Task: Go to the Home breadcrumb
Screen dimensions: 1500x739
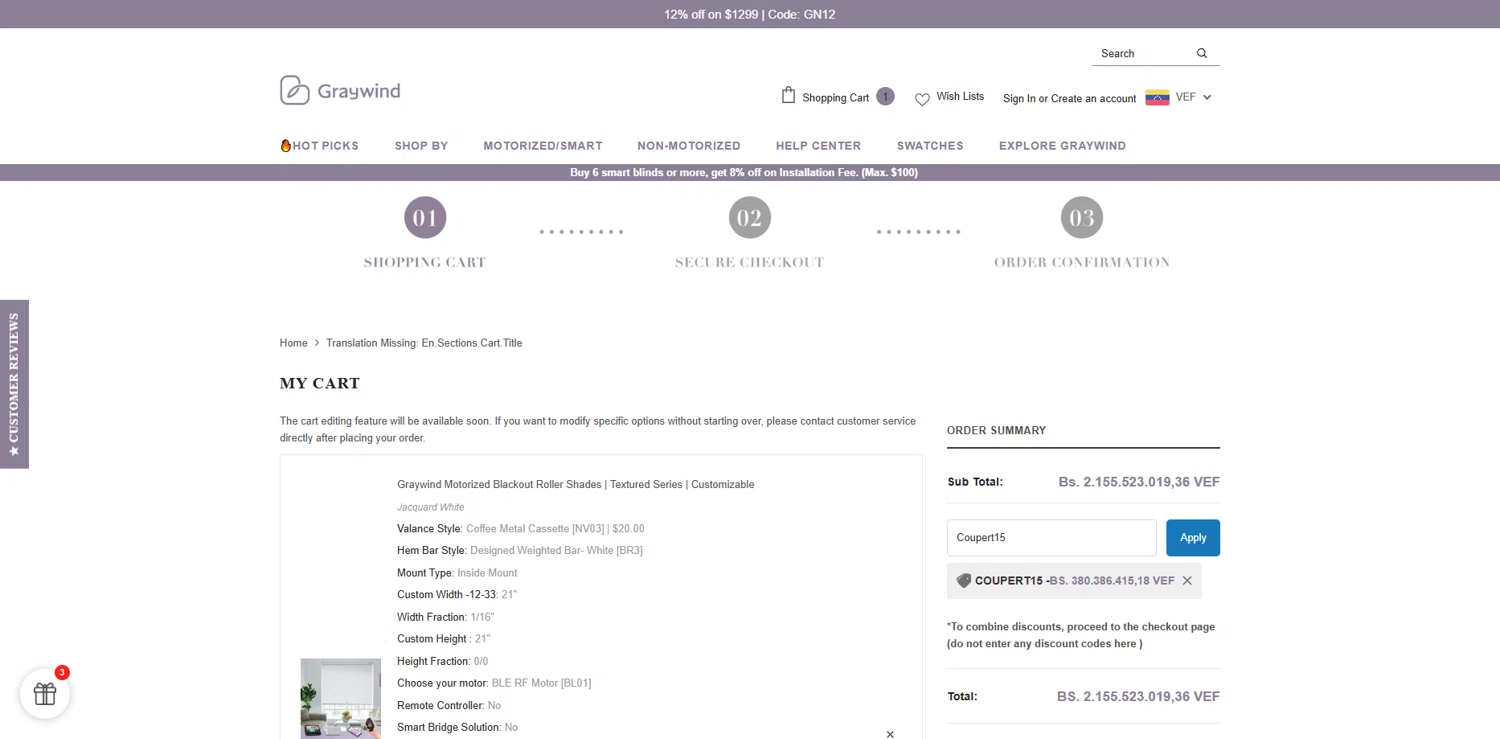Action: (294, 343)
